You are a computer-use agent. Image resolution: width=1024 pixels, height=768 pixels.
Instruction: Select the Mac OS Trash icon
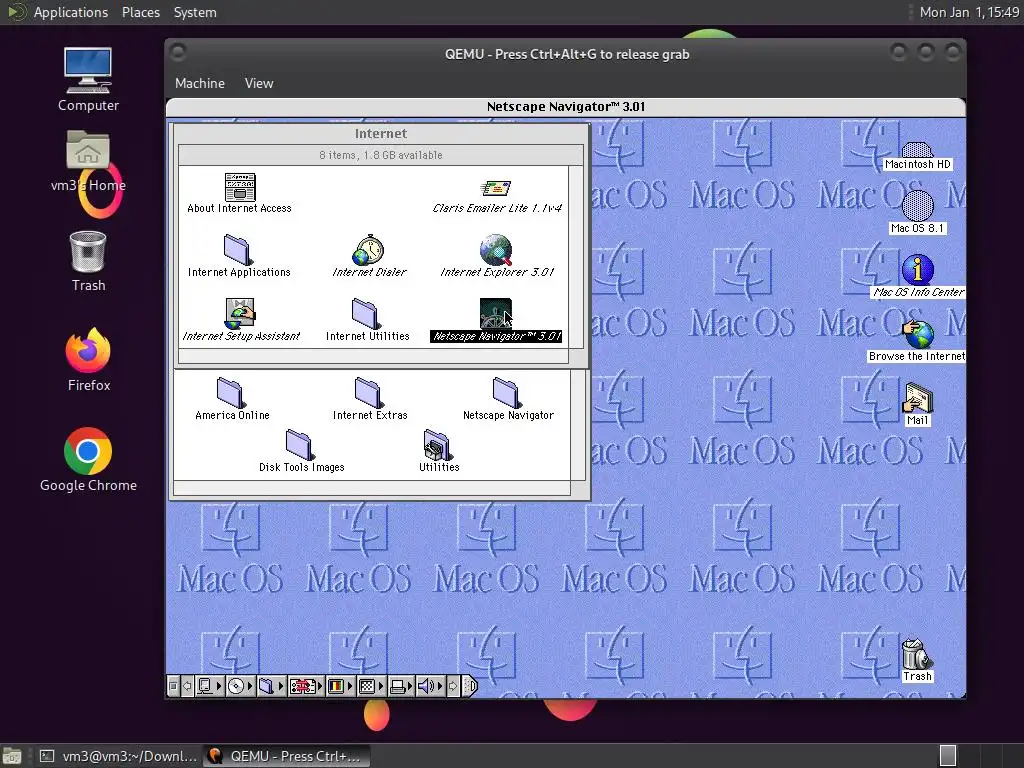tap(916, 654)
